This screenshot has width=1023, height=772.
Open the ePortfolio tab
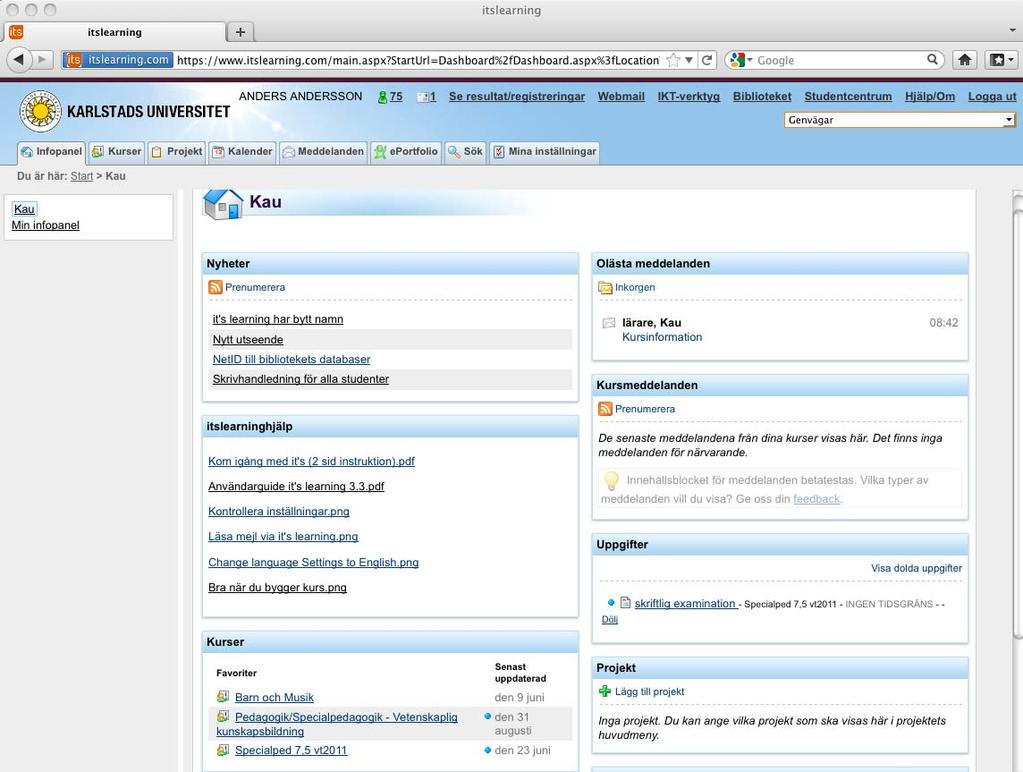click(x=406, y=151)
